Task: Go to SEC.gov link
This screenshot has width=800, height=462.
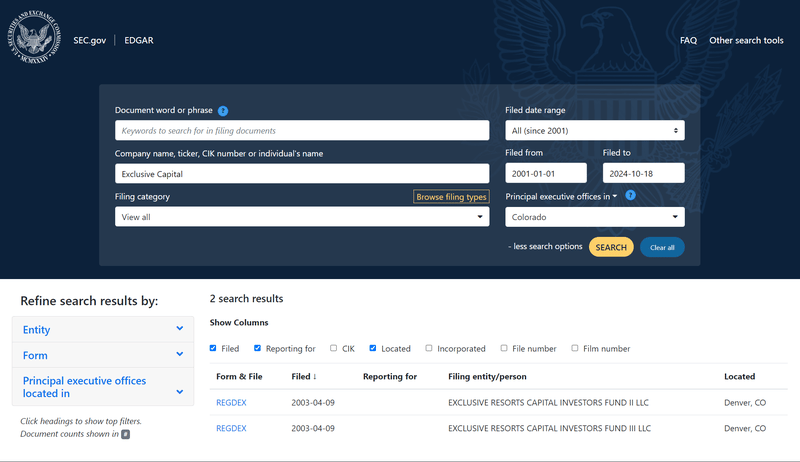Action: pos(90,40)
